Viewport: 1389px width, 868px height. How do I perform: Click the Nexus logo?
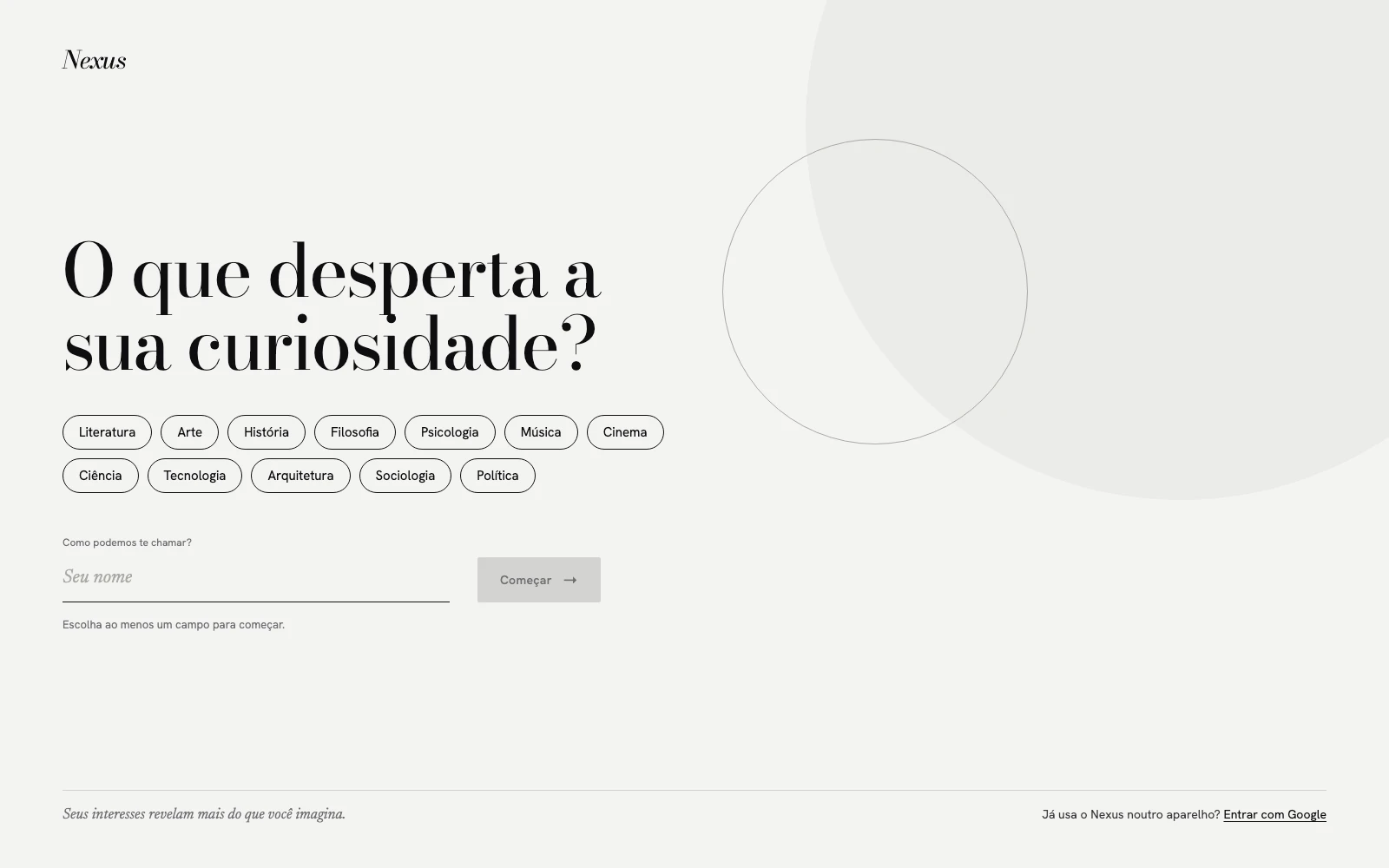coord(95,60)
